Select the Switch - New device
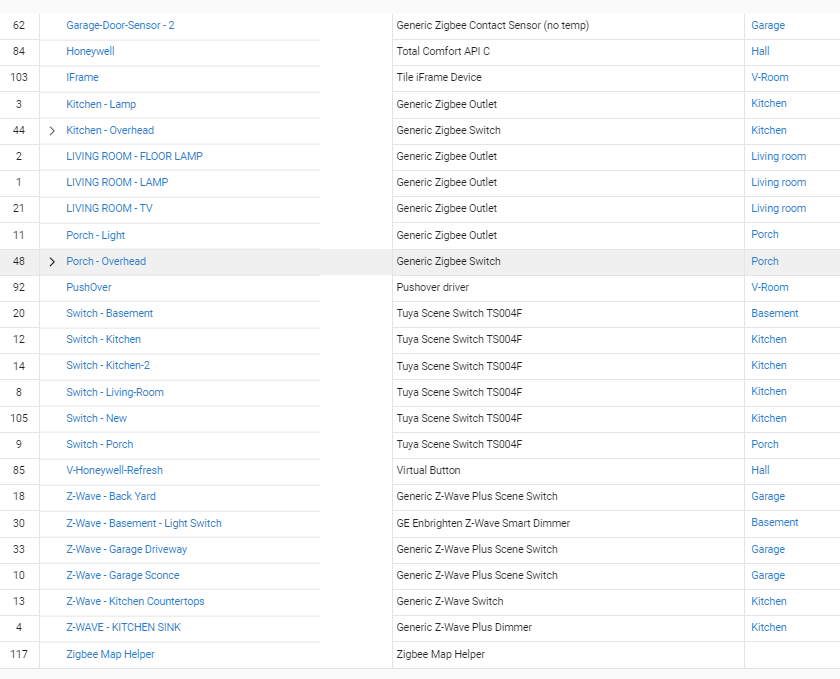 [x=97, y=418]
